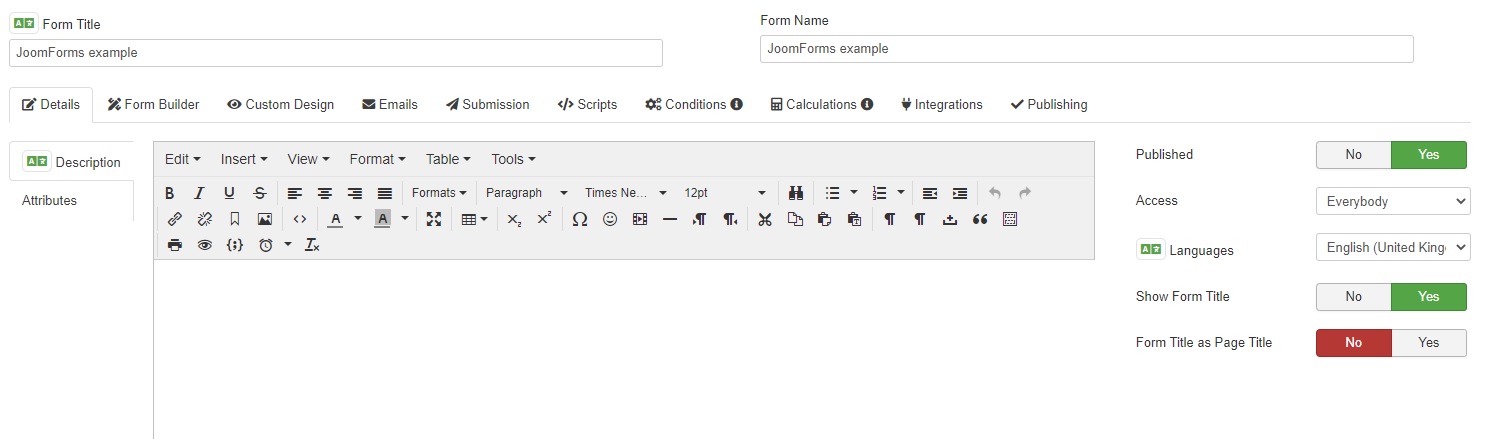This screenshot has width=1487, height=441.
Task: Align text to the left
Action: point(294,193)
